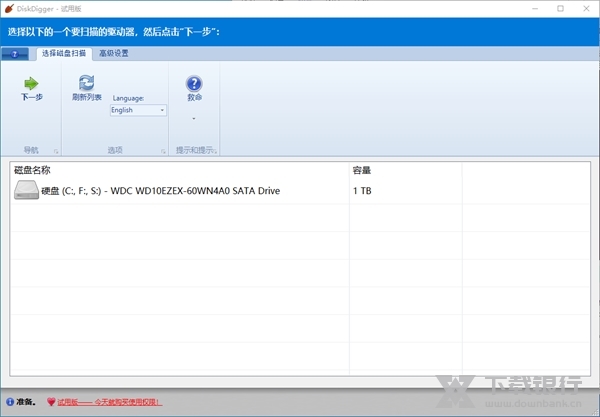Click the 容量 column header

(x=362, y=170)
